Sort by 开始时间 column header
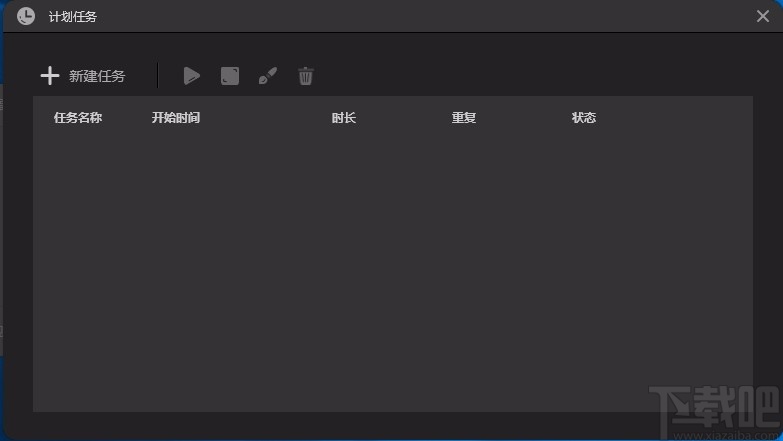Screen dimensions: 783x441 coord(176,118)
